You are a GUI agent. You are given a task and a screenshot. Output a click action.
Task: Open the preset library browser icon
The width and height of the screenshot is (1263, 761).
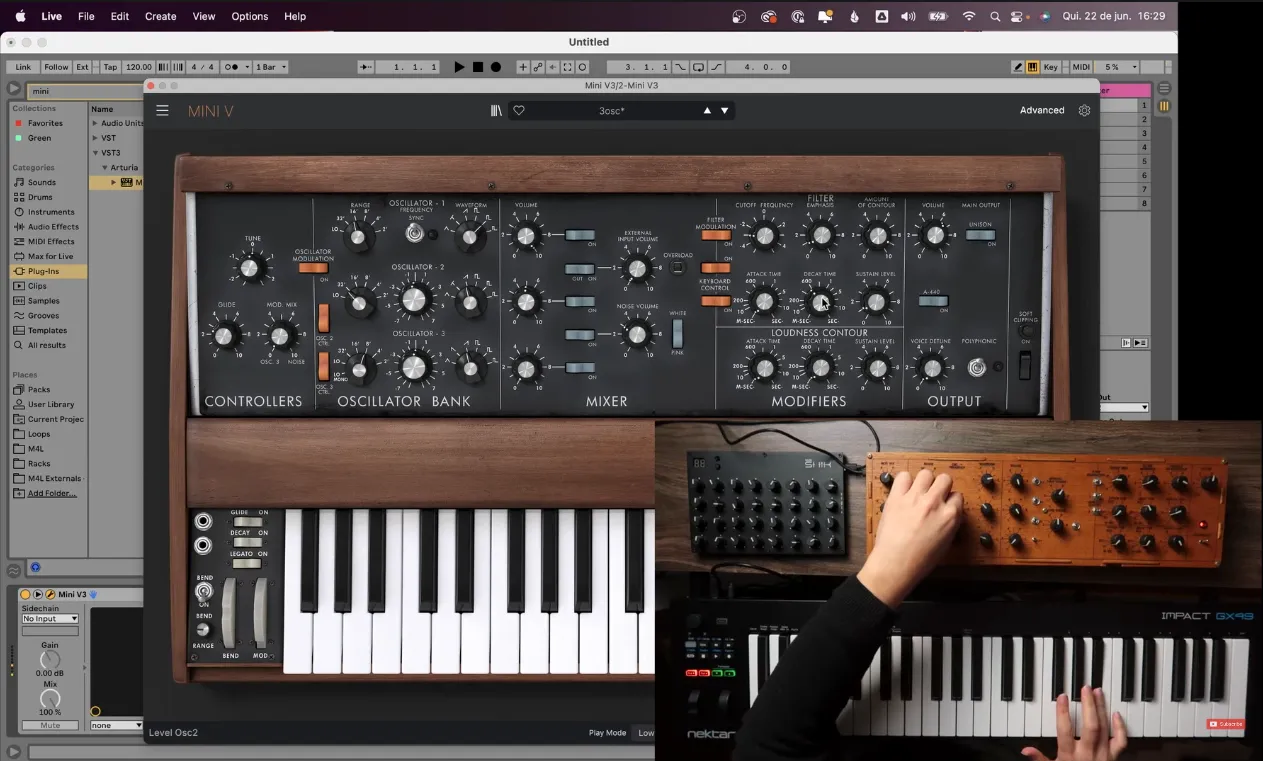[x=496, y=111]
